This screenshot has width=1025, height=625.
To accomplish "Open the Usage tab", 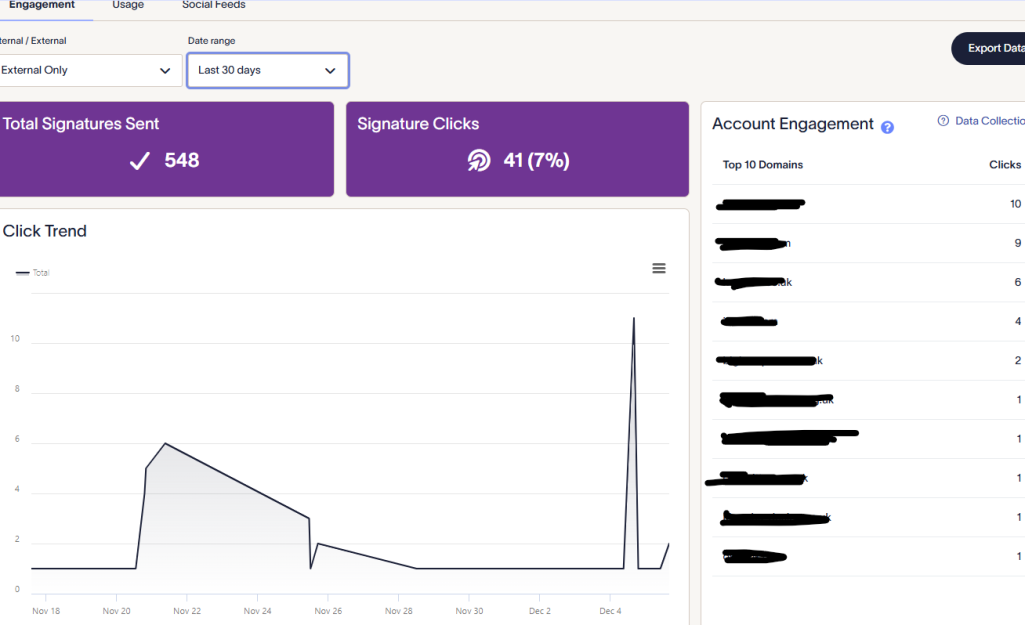I will point(128,5).
